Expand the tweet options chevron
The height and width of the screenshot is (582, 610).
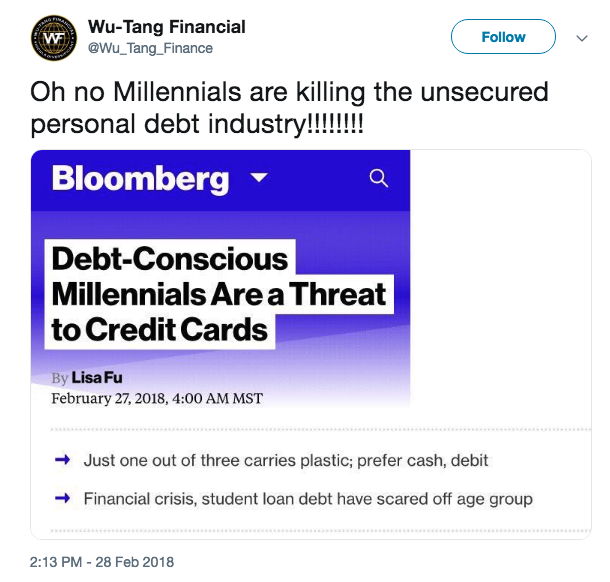pos(582,38)
